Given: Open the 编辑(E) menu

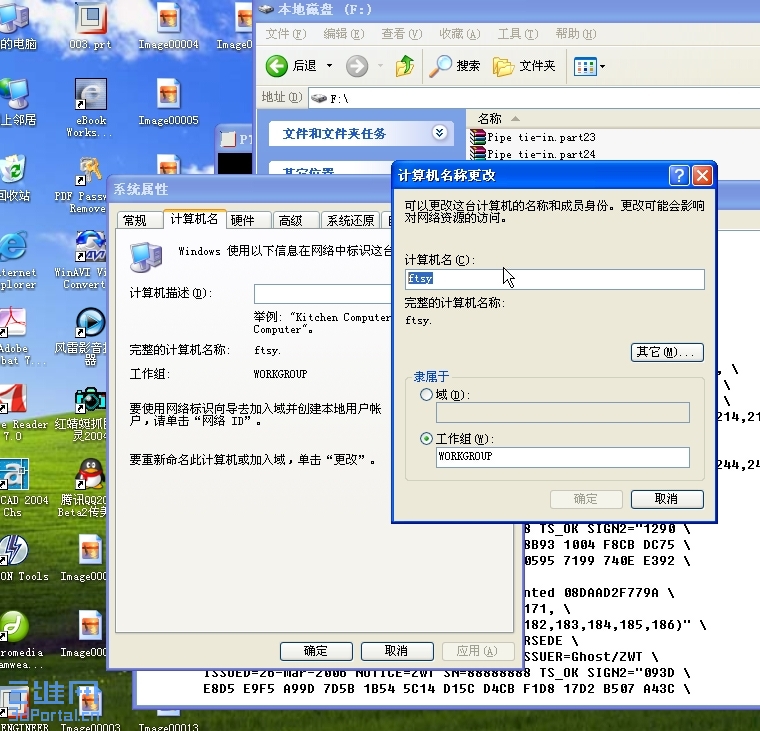Looking at the screenshot, I should pos(343,34).
